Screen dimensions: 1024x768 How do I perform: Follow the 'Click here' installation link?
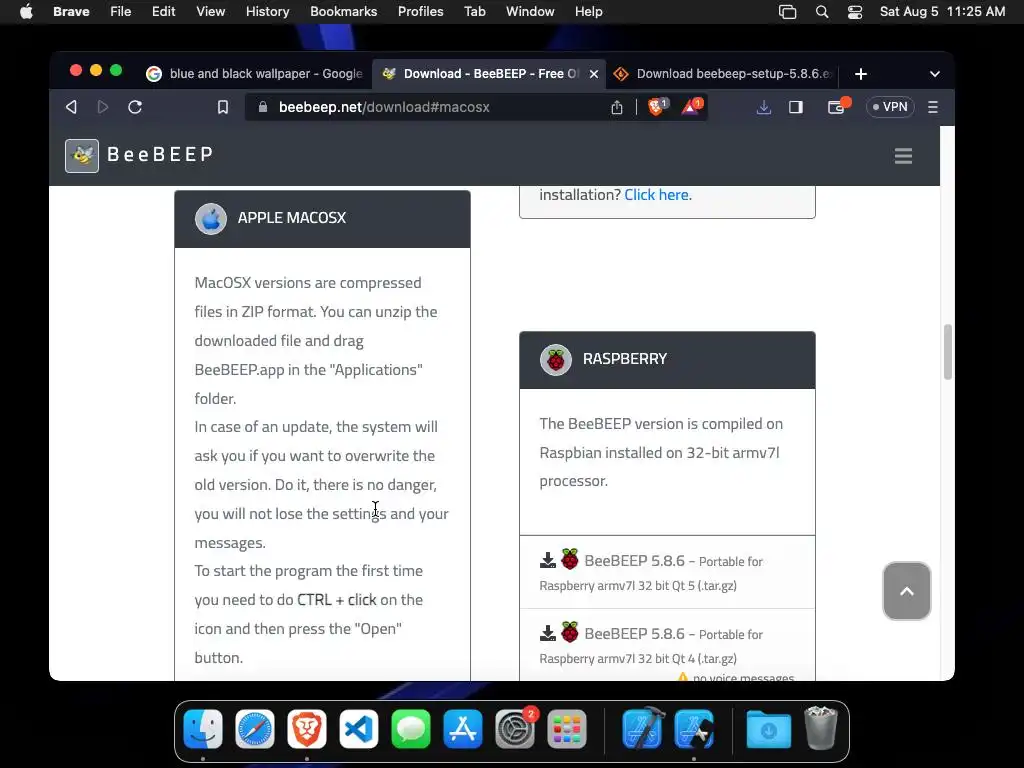656,195
